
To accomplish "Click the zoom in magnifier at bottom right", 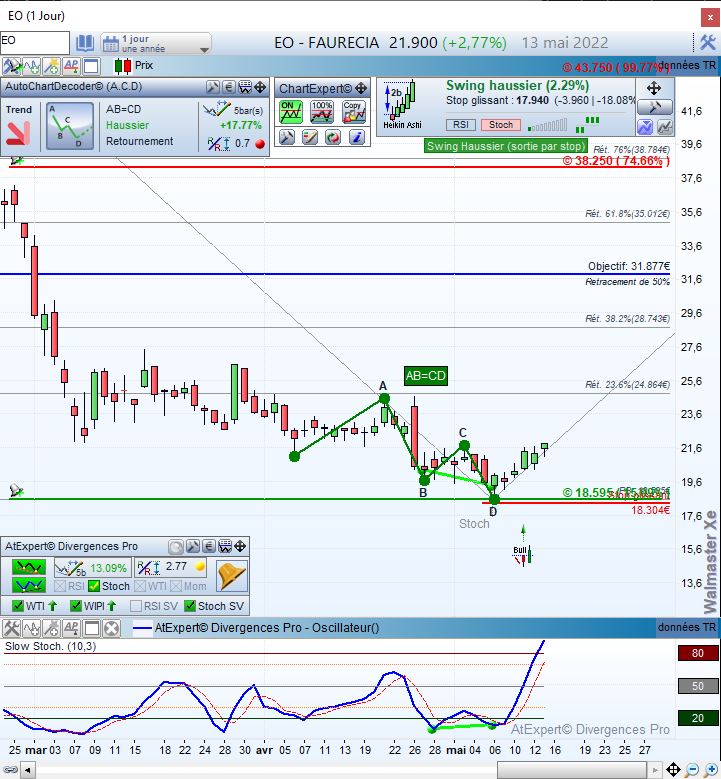I will pyautogui.click(x=711, y=770).
